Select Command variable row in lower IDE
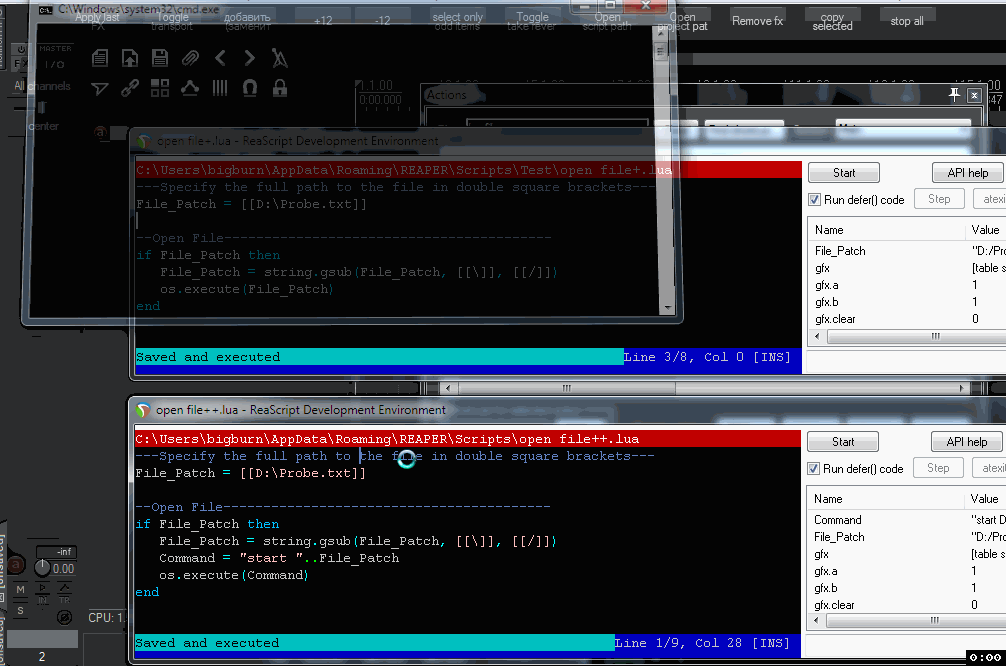The height and width of the screenshot is (666, 1006). click(906, 520)
